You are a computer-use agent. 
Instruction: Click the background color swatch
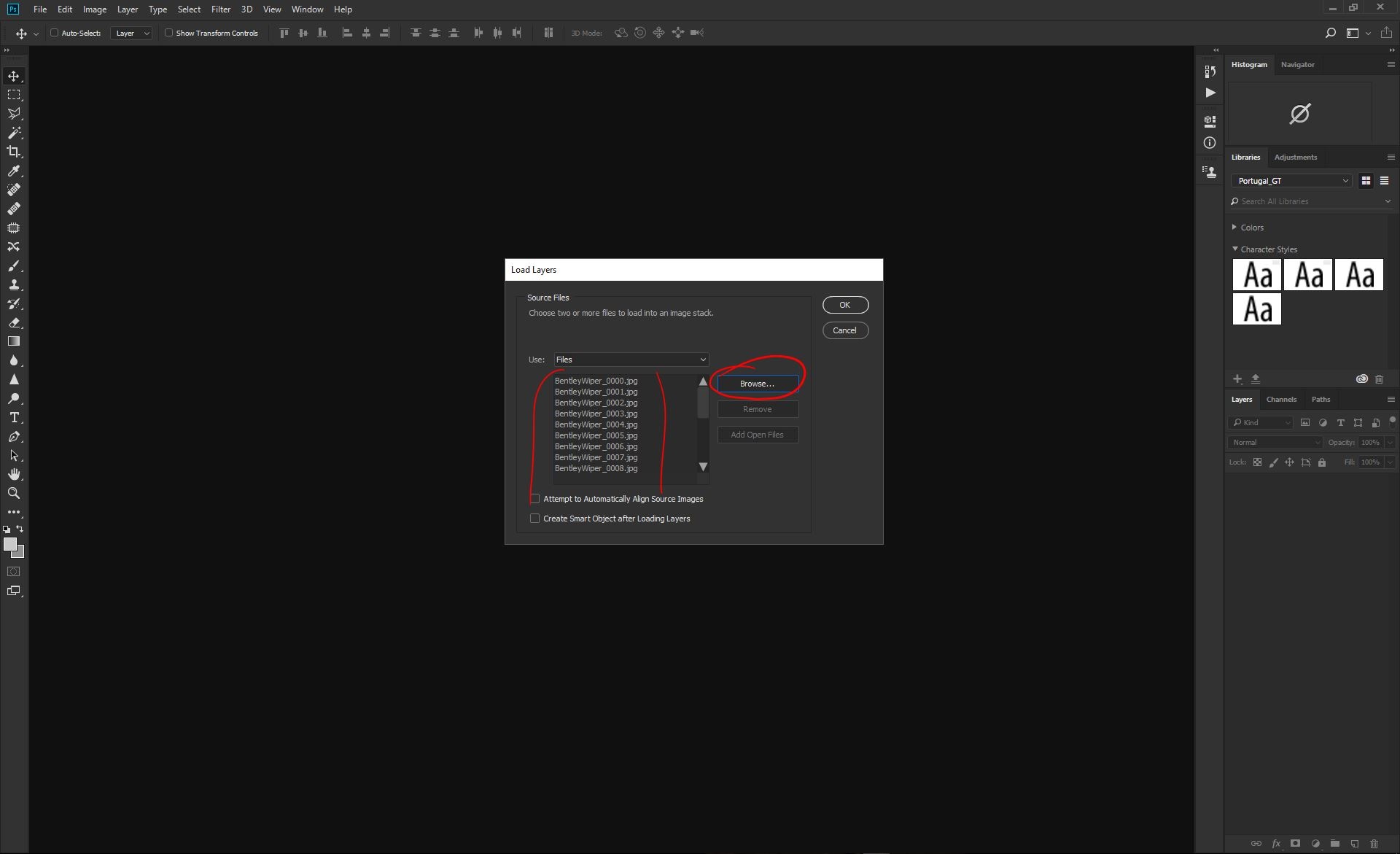[x=20, y=554]
